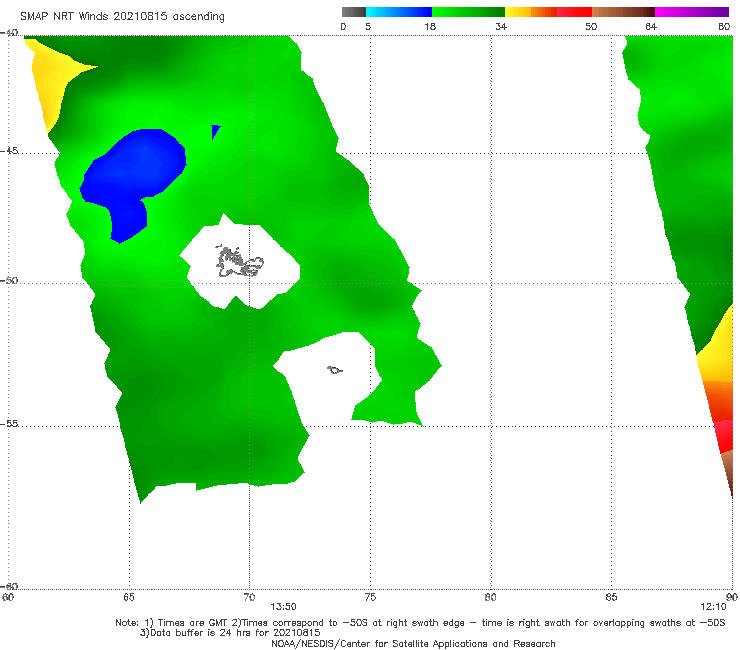Click the NOAA/NESDIS credit line
Viewport: 740px width, 650px height.
click(x=413, y=643)
